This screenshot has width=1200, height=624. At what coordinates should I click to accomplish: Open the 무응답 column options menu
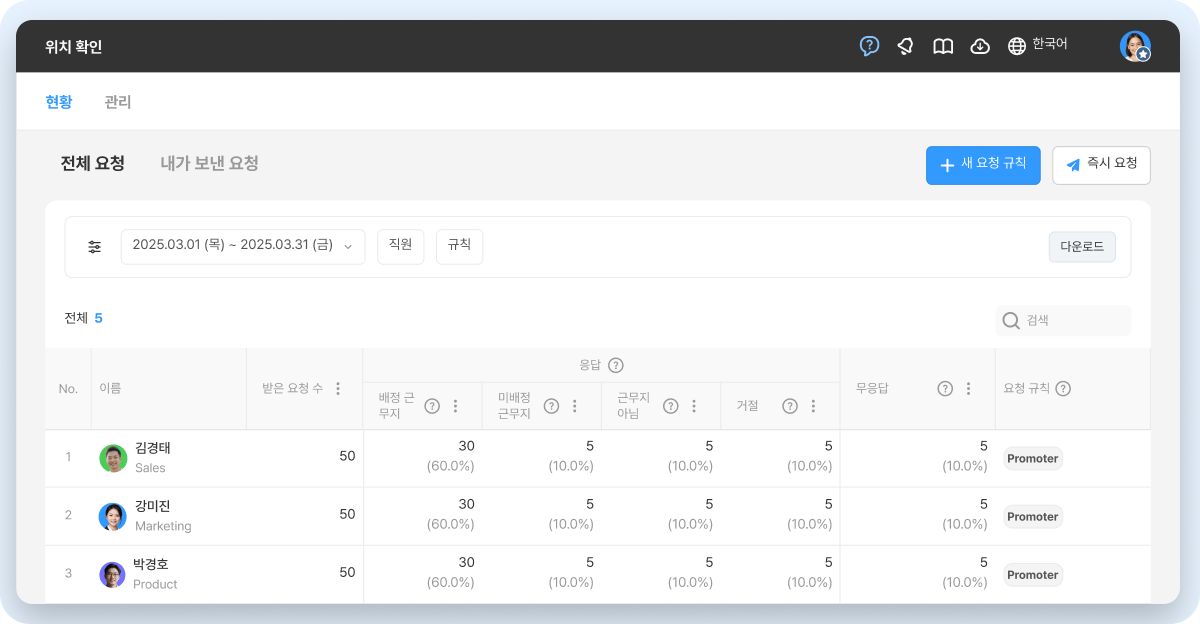[x=968, y=388]
